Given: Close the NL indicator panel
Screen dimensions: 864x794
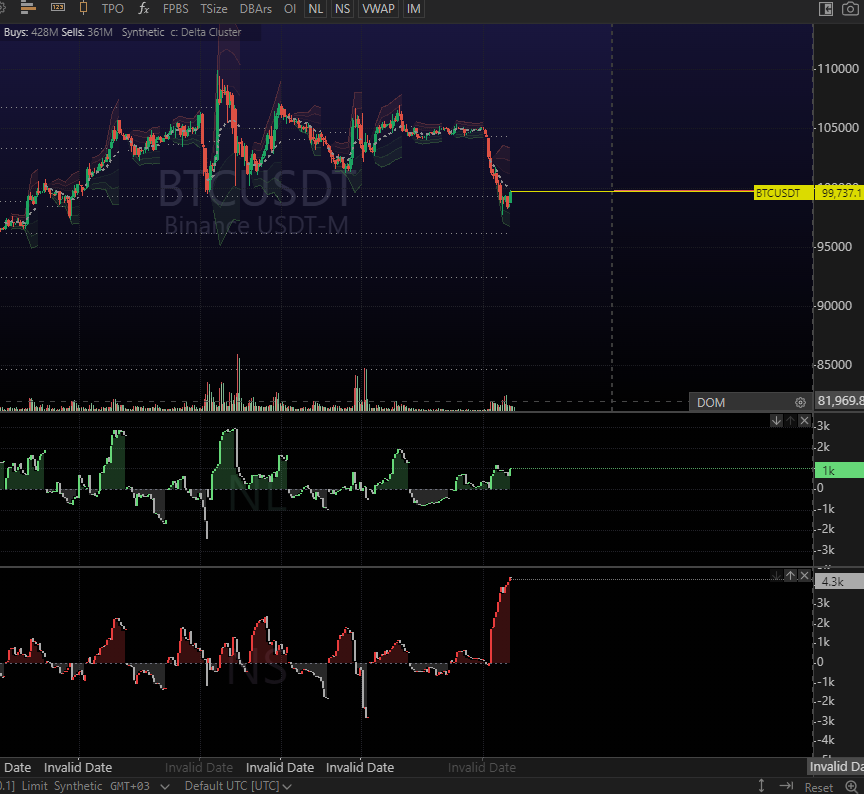Looking at the screenshot, I should click(804, 421).
